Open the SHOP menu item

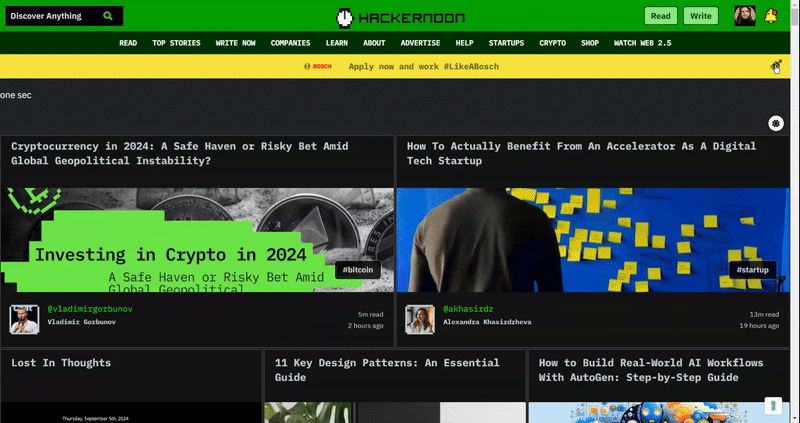pyautogui.click(x=590, y=43)
